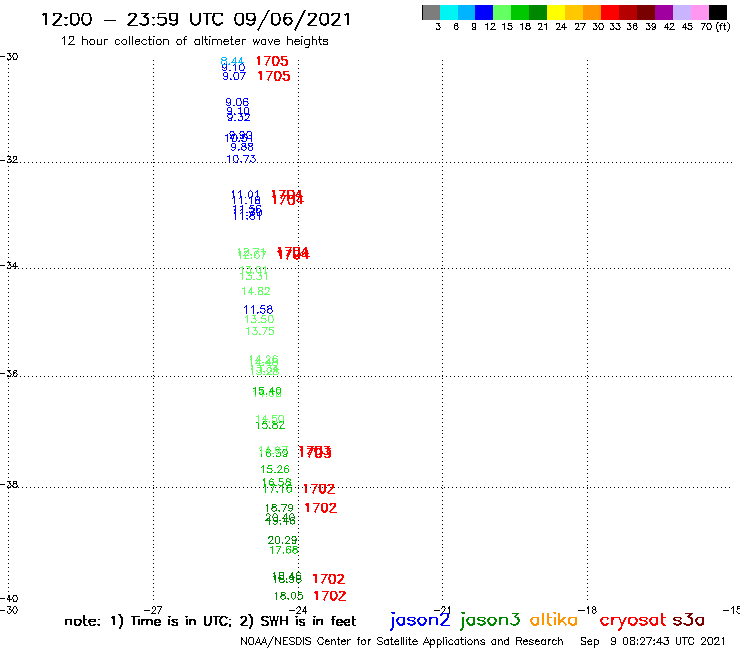Image resolution: width=740 pixels, height=650 pixels.
Task: Click latitude axis label -34
Action: 9,265
